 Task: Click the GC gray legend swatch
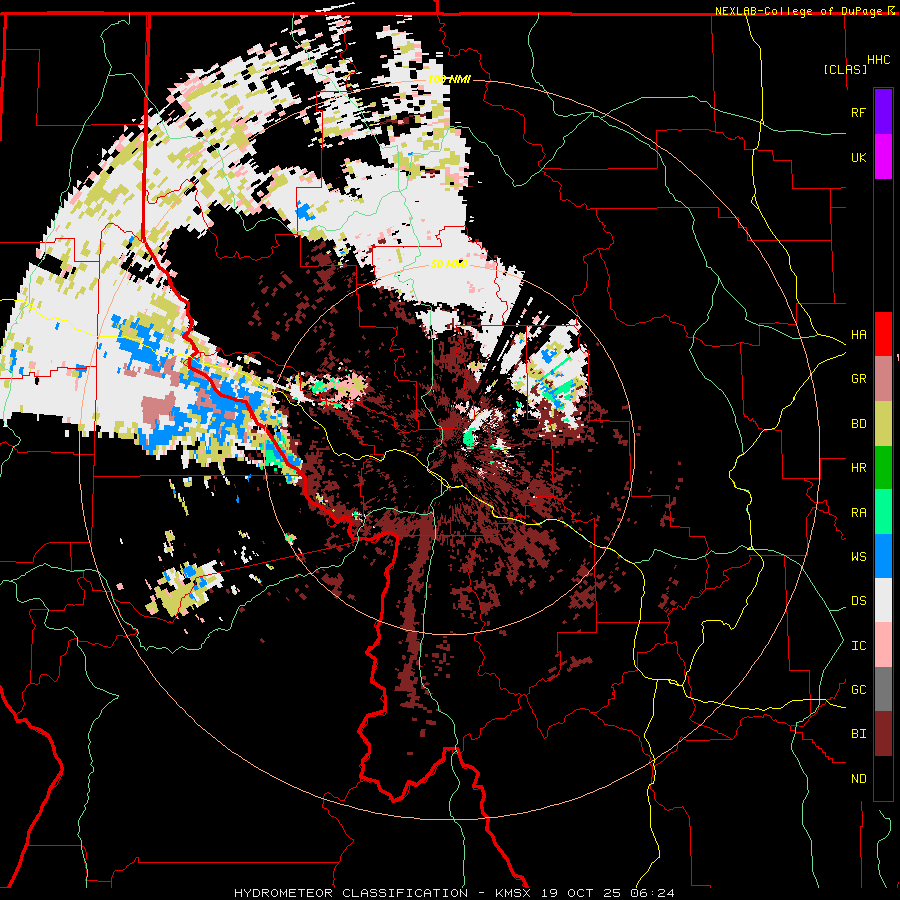tap(883, 689)
